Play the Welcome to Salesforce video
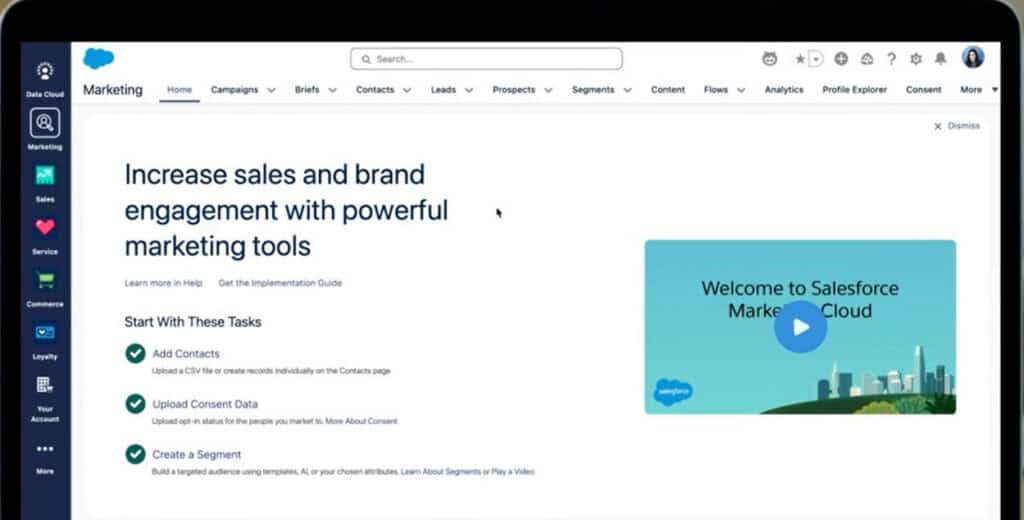The width and height of the screenshot is (1024, 520). pyautogui.click(x=800, y=327)
